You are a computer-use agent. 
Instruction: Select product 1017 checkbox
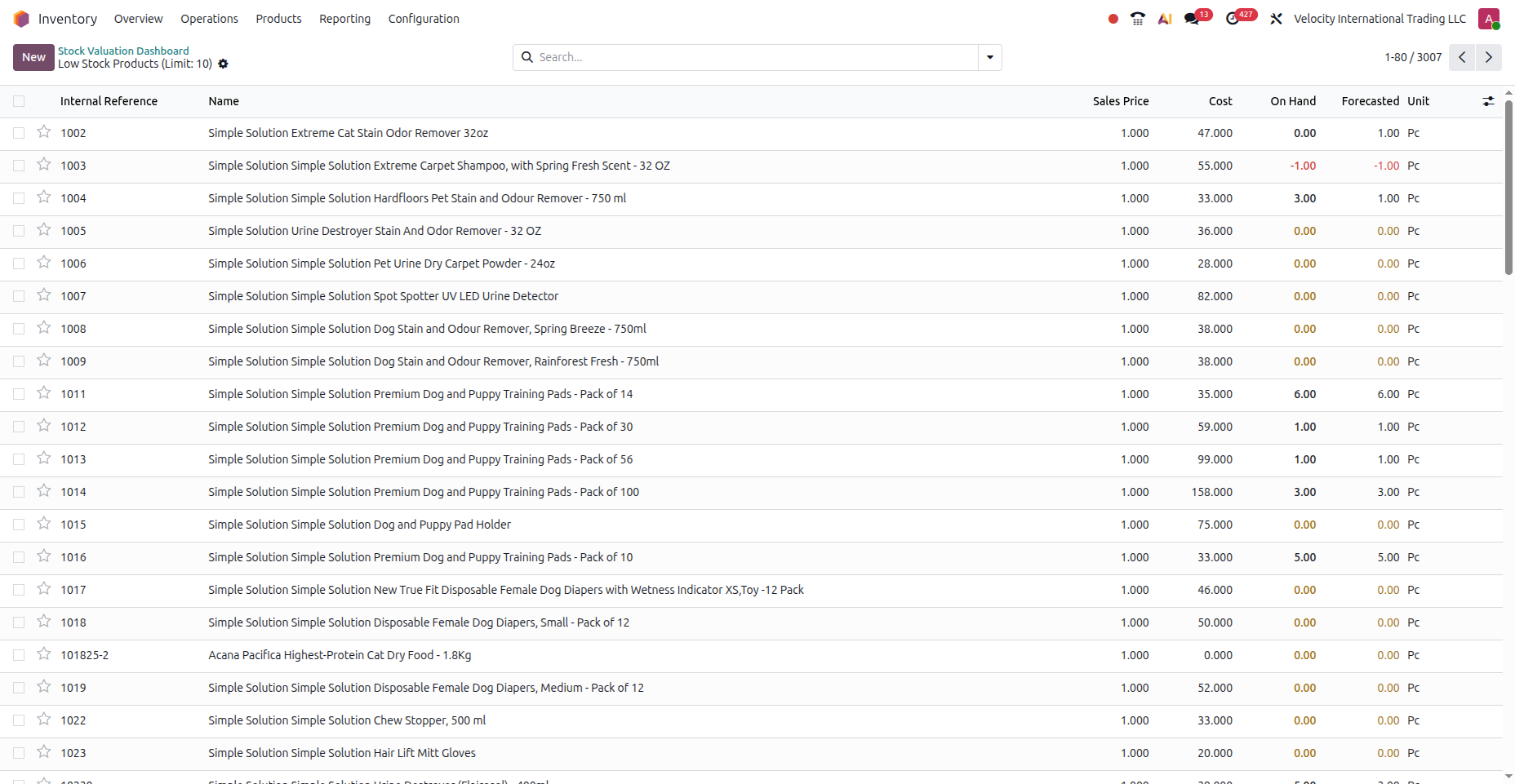click(19, 590)
